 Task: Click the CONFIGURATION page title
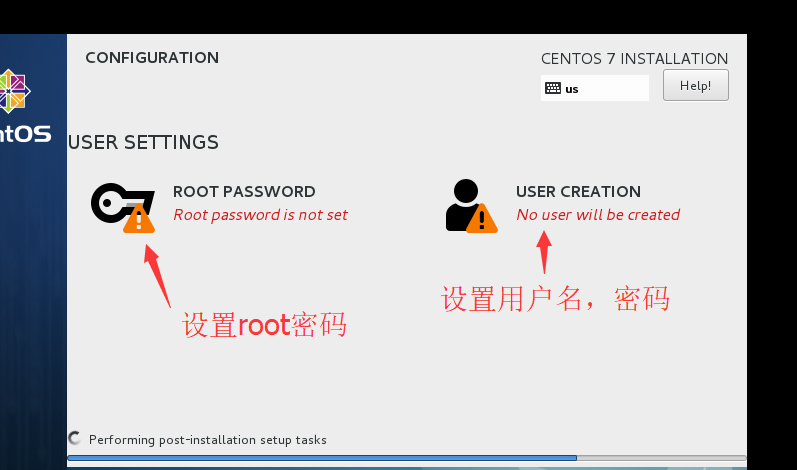pyautogui.click(x=152, y=57)
